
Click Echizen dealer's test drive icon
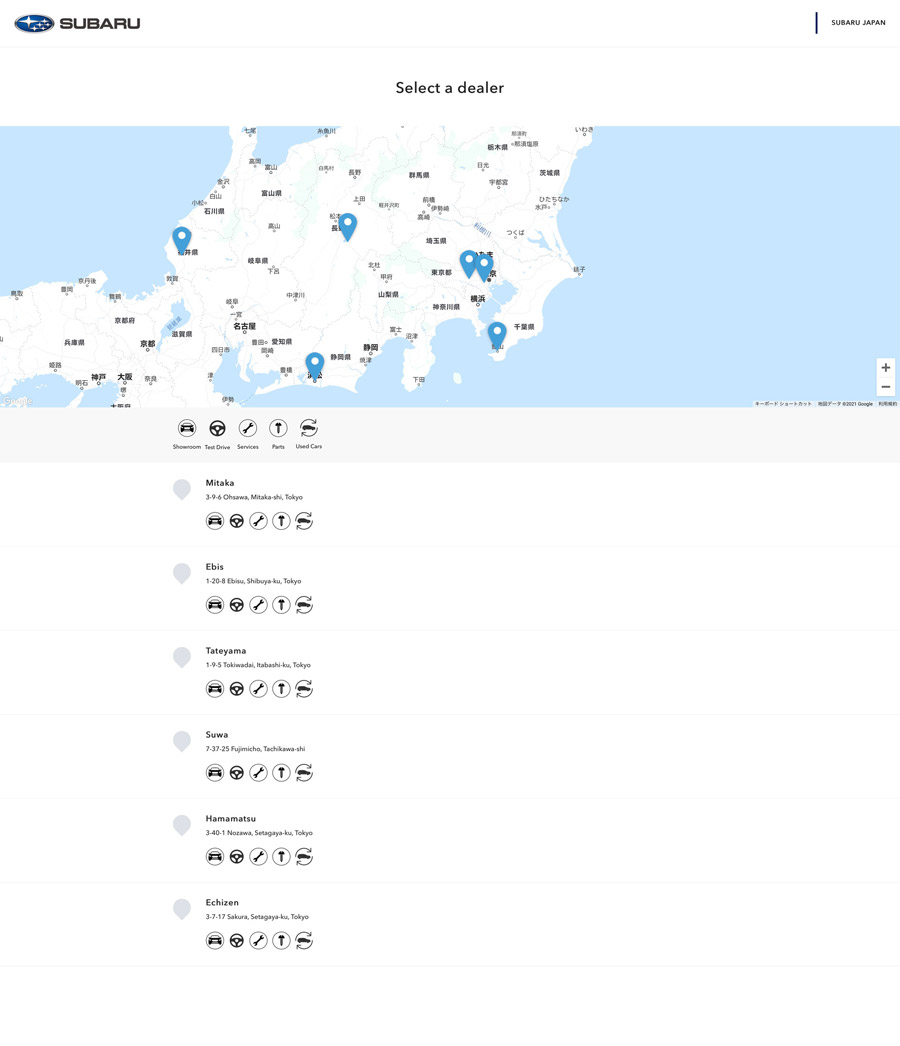click(x=237, y=941)
